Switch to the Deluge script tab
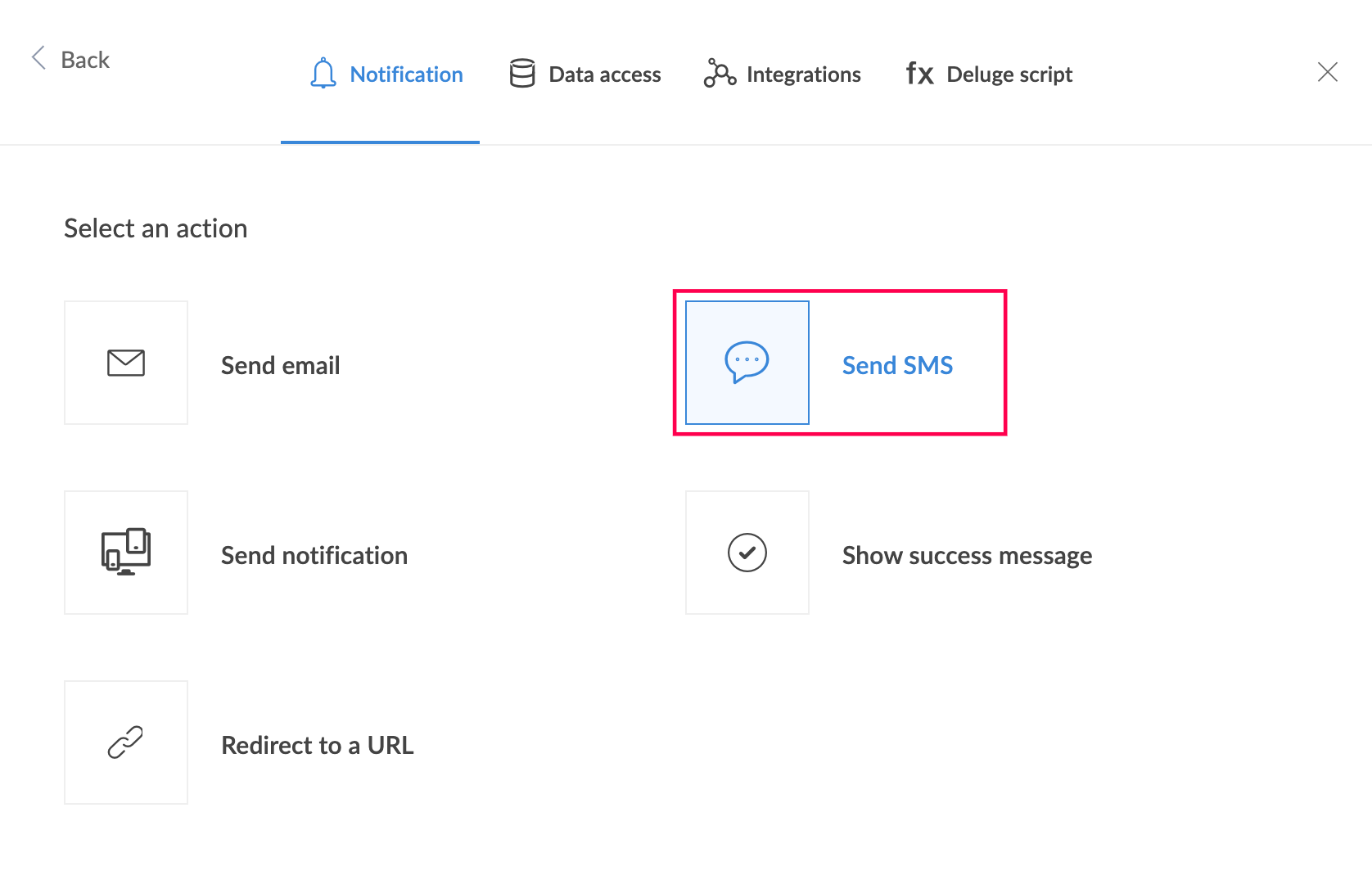 click(x=1009, y=74)
